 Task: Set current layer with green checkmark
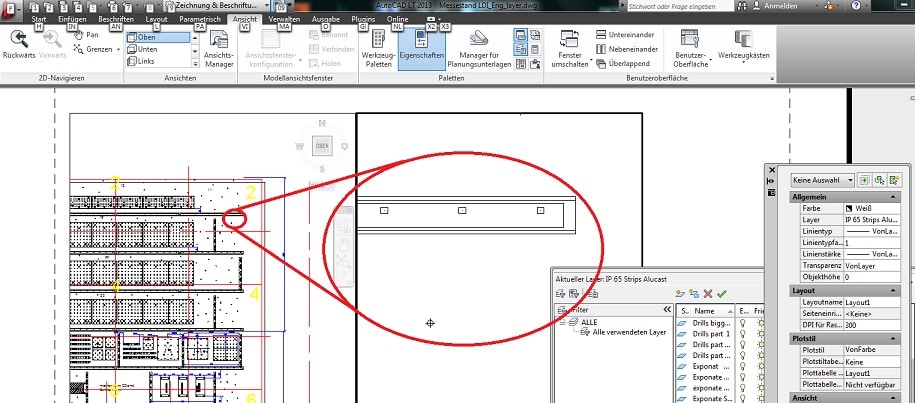[x=722, y=294]
